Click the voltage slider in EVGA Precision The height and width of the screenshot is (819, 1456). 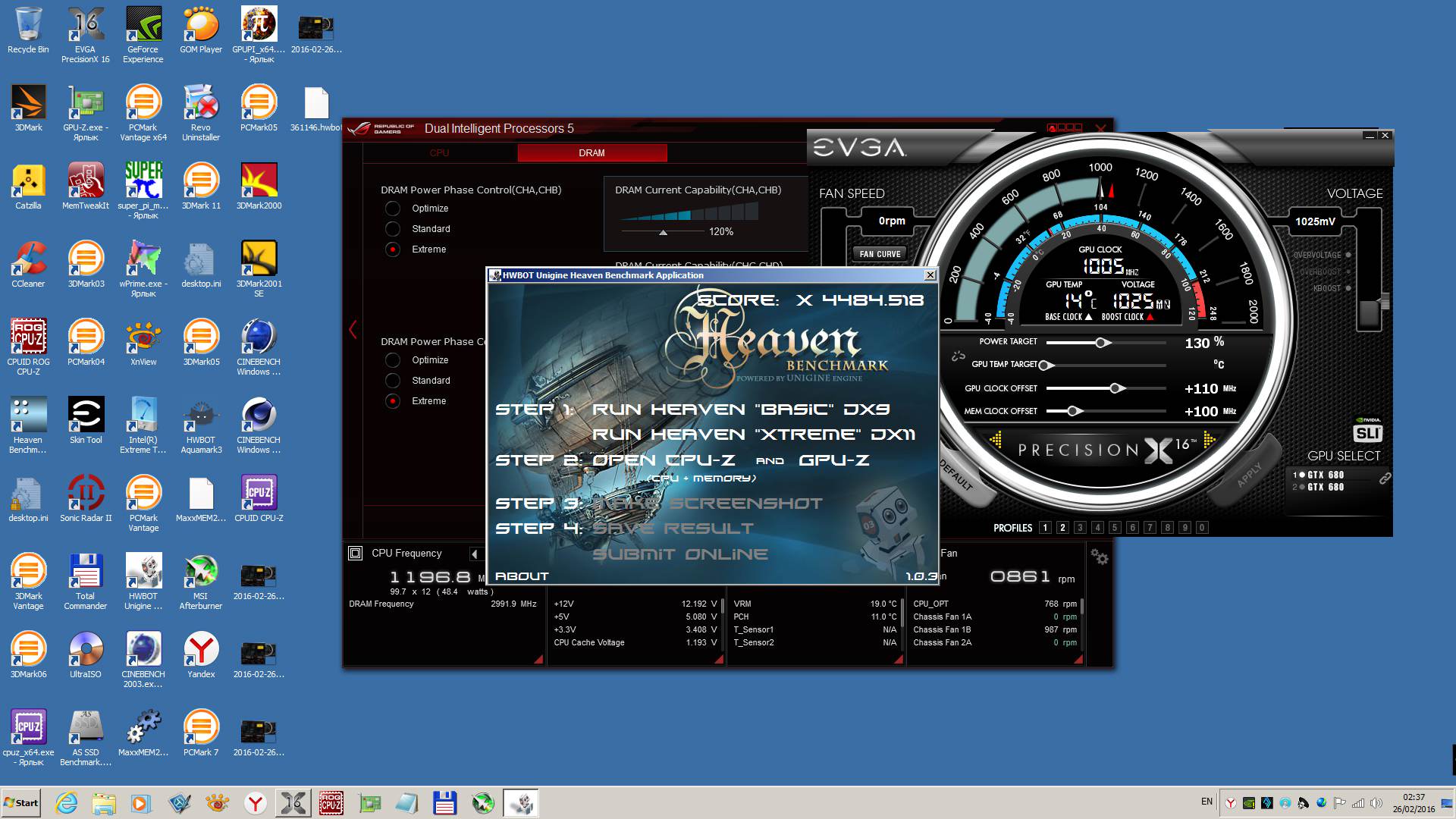click(x=1370, y=313)
